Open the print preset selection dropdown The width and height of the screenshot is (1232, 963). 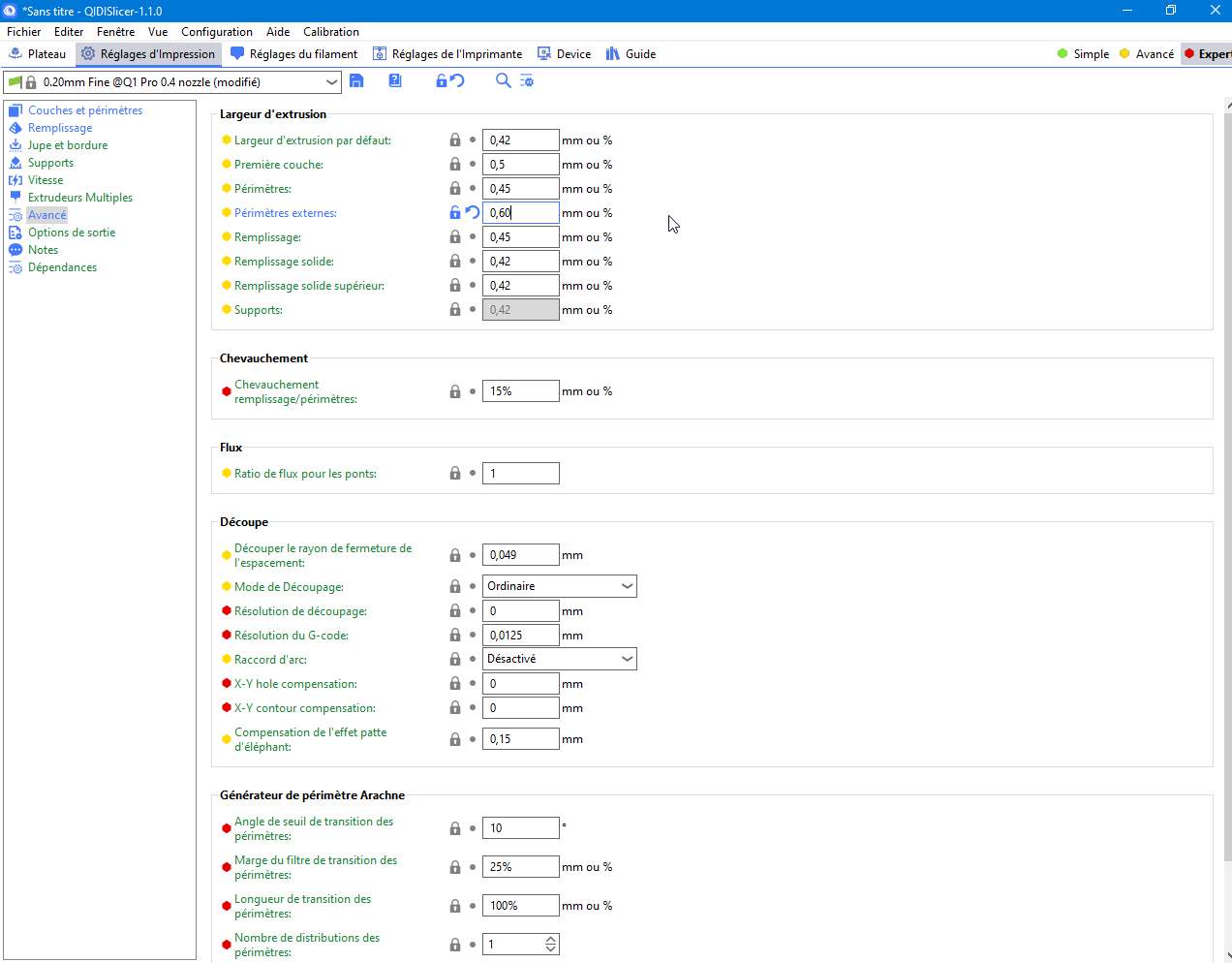[172, 82]
